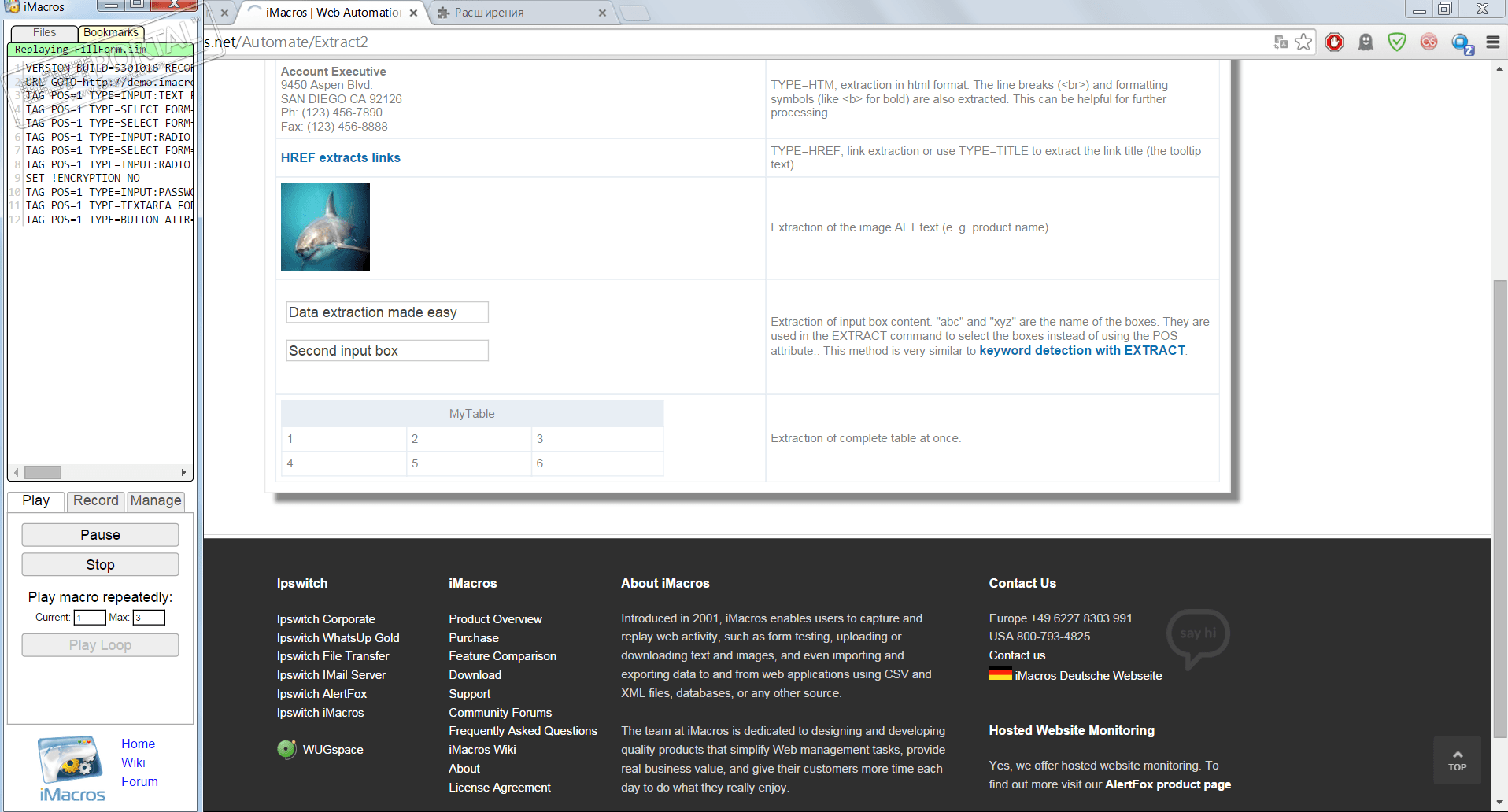Open the Purchase footer link
The width and height of the screenshot is (1508, 812).
474,638
